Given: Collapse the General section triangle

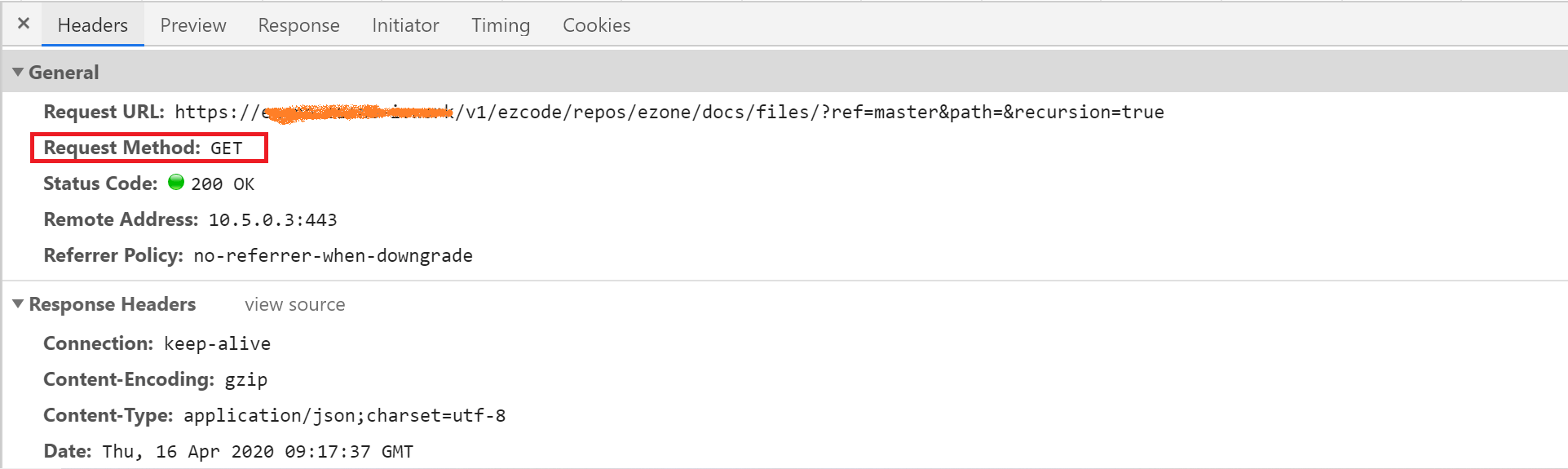Looking at the screenshot, I should coord(18,73).
